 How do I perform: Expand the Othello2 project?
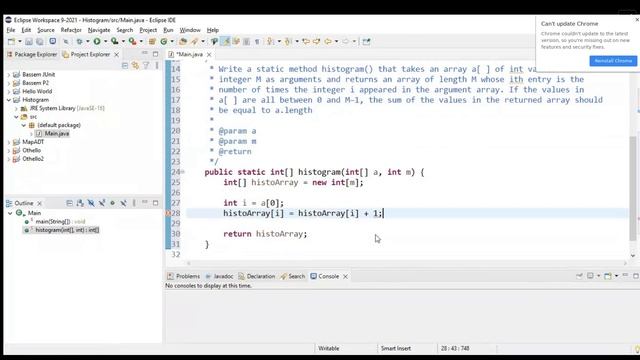coord(9,159)
